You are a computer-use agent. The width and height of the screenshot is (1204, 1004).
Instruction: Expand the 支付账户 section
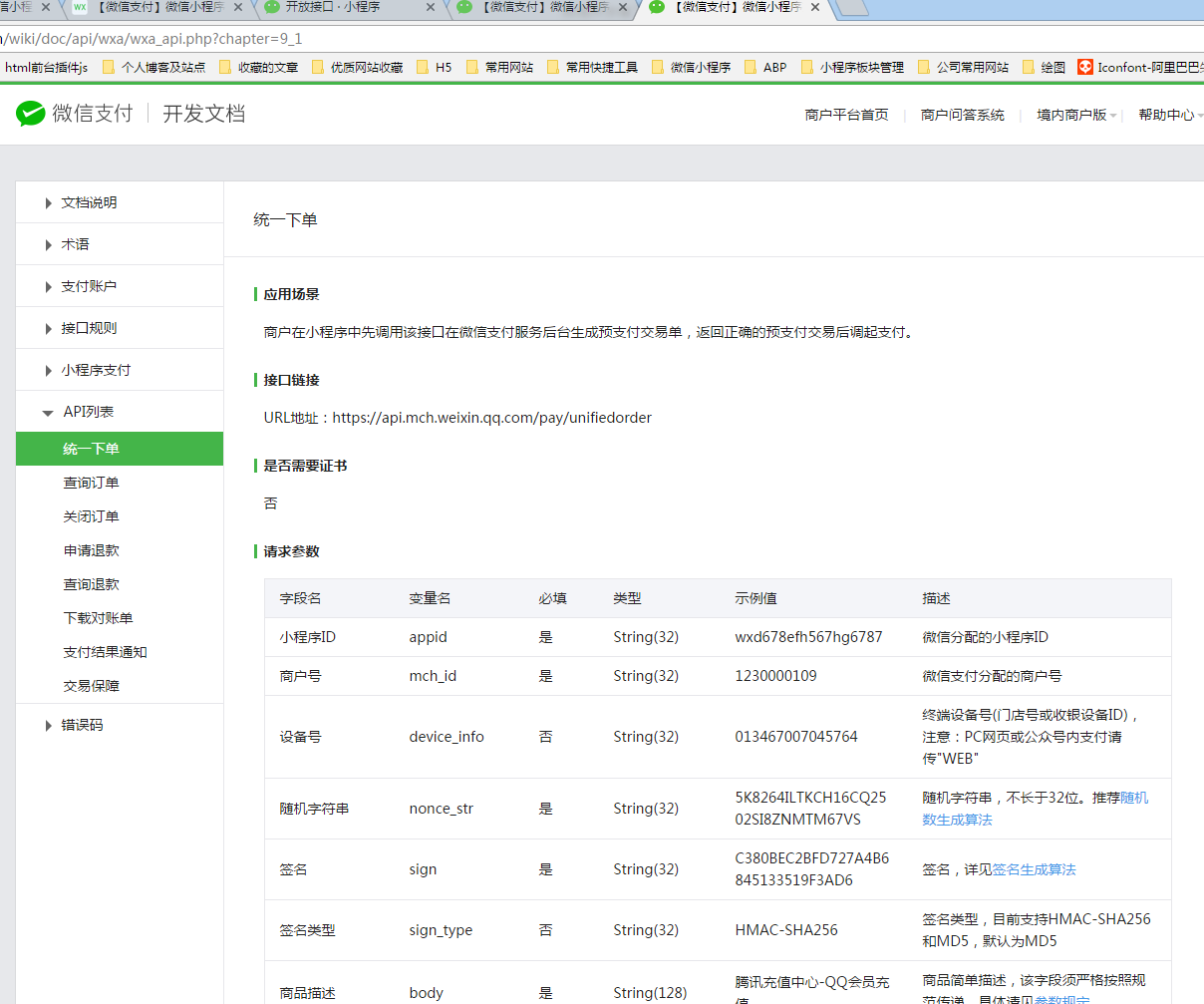click(120, 286)
